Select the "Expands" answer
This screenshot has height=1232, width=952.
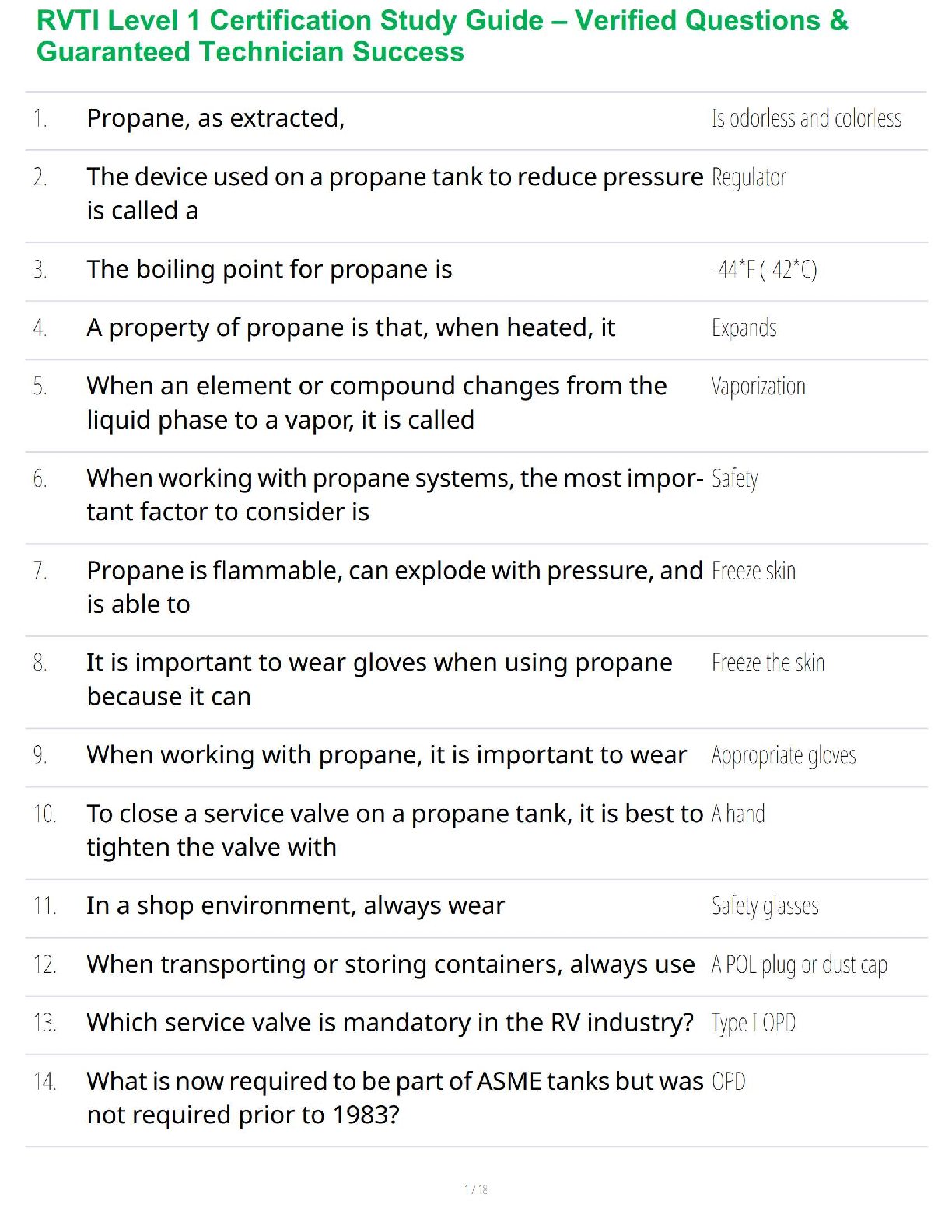tap(744, 328)
